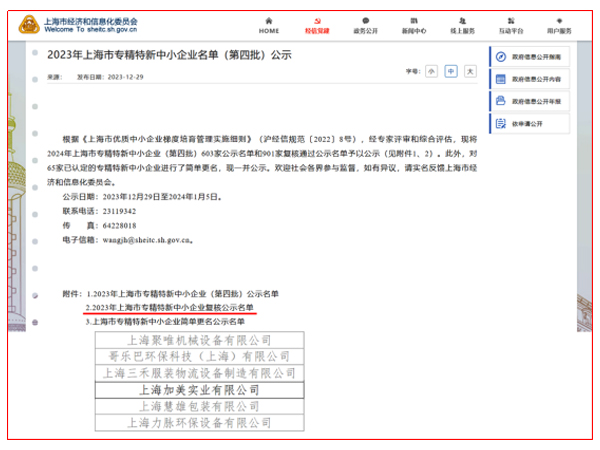The width and height of the screenshot is (600, 450).
Task: Open the 新闻中心 navigation icon
Action: [414, 20]
